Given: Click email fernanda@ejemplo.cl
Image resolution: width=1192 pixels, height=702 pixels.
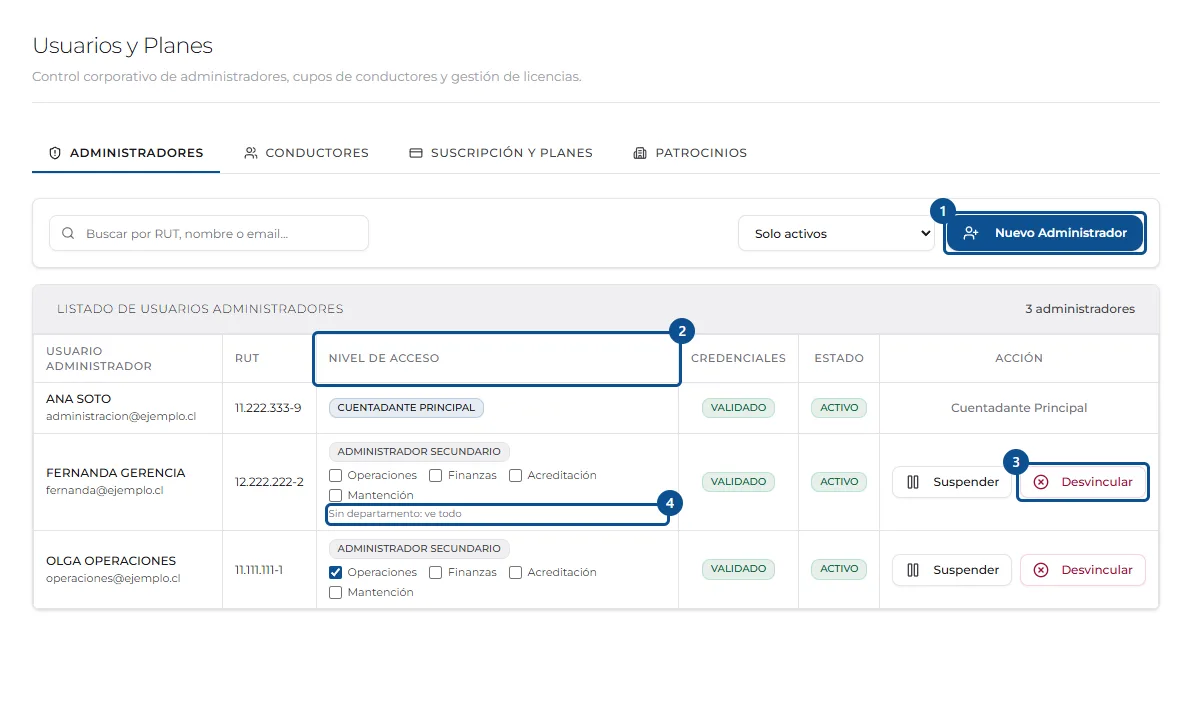Looking at the screenshot, I should [105, 491].
